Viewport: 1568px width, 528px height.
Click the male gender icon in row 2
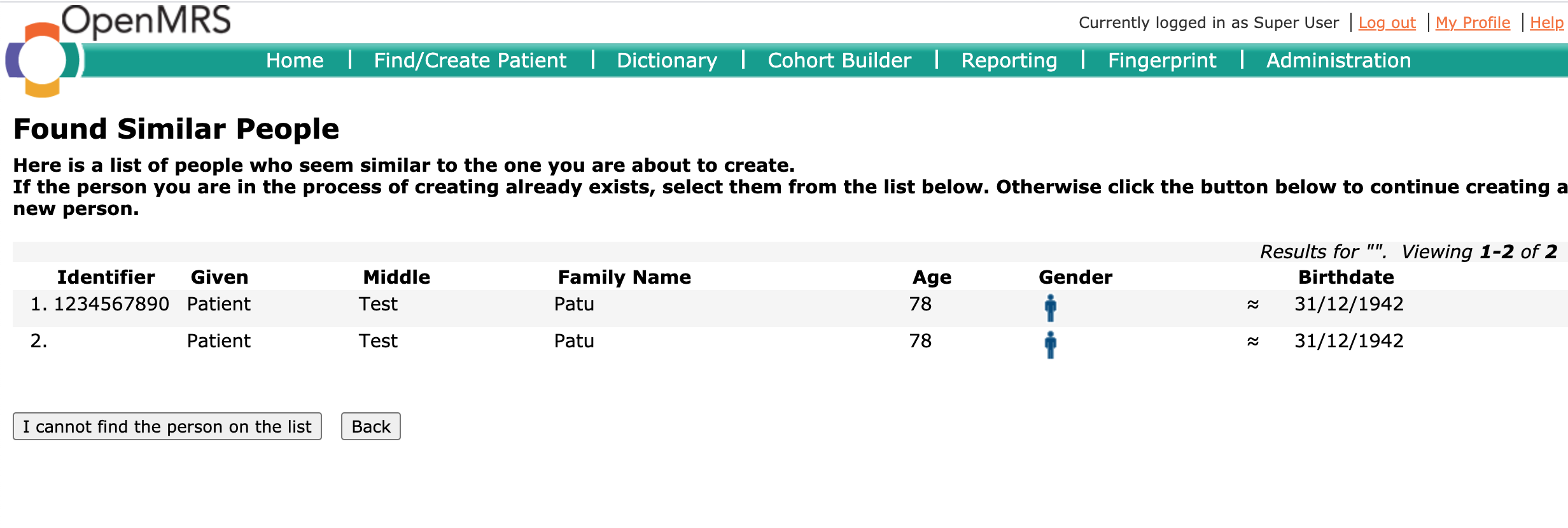(x=1050, y=345)
